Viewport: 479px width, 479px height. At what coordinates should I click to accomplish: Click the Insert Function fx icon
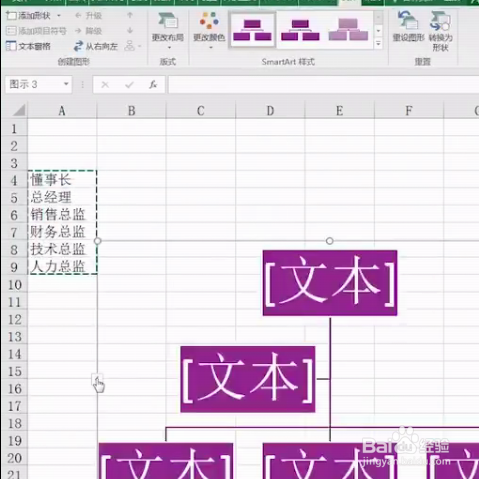click(x=153, y=85)
